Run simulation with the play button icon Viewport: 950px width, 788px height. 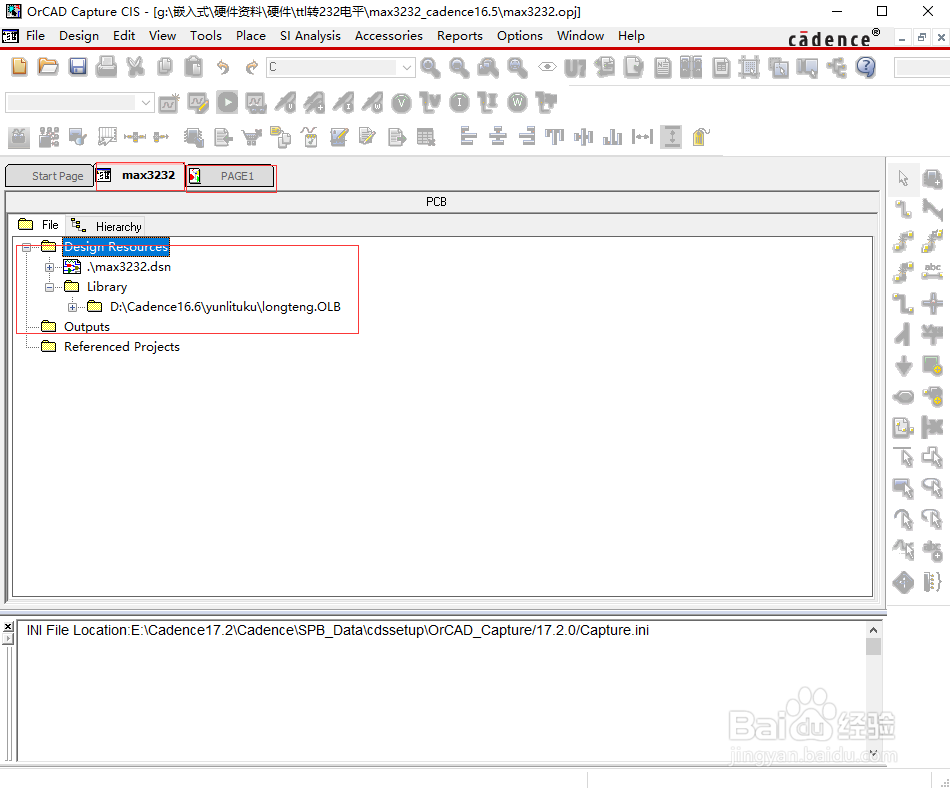227,102
